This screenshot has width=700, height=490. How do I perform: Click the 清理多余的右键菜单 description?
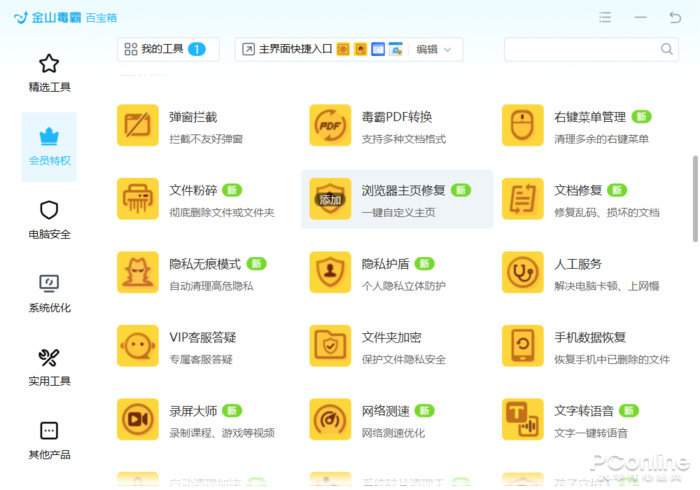pyautogui.click(x=601, y=139)
